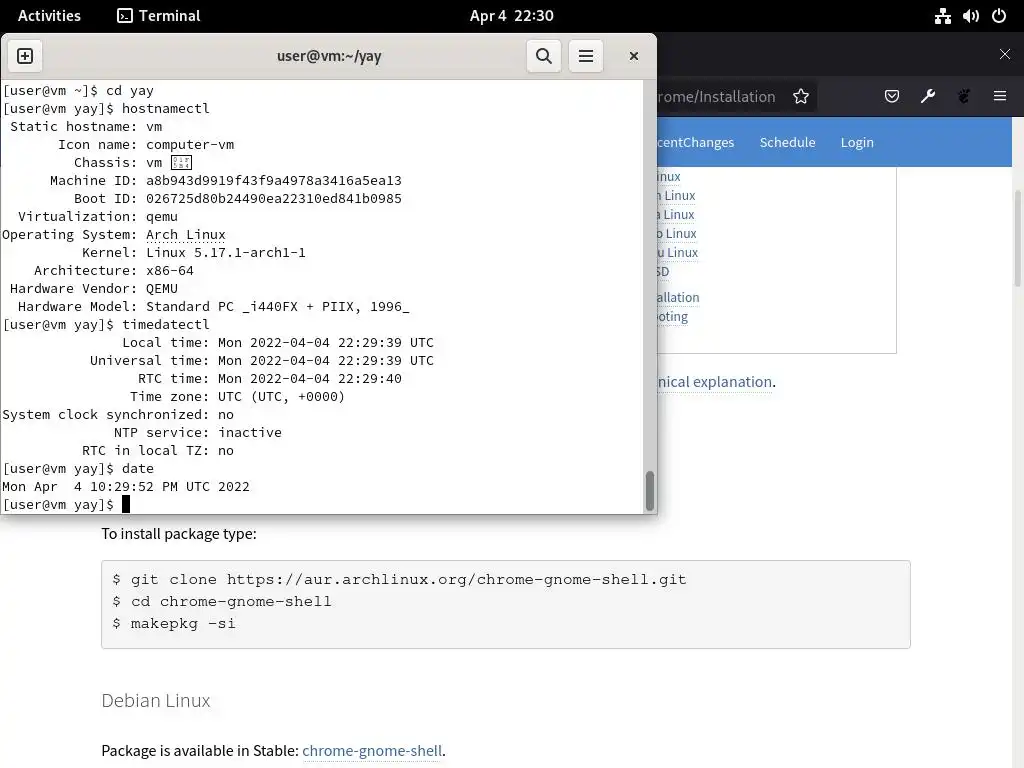Follow the technical explanation link
Image resolution: width=1024 pixels, height=768 pixels.
[x=714, y=382]
